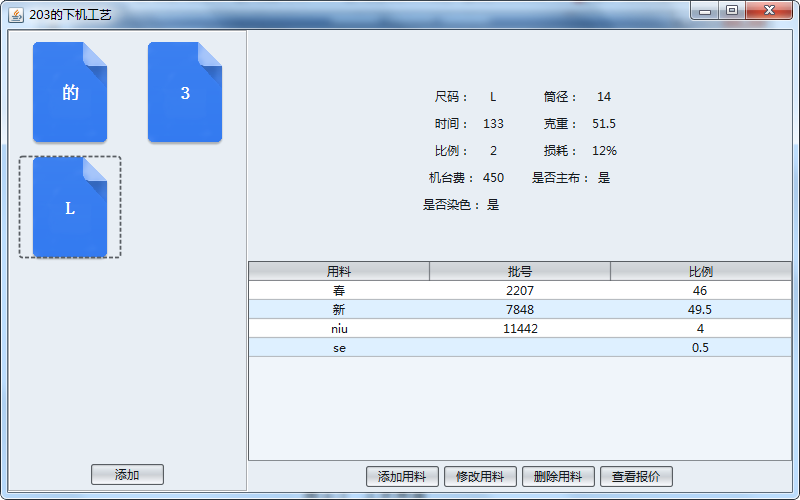The height and width of the screenshot is (500, 800).
Task: Click the 克重 value 51.5
Action: pyautogui.click(x=604, y=123)
